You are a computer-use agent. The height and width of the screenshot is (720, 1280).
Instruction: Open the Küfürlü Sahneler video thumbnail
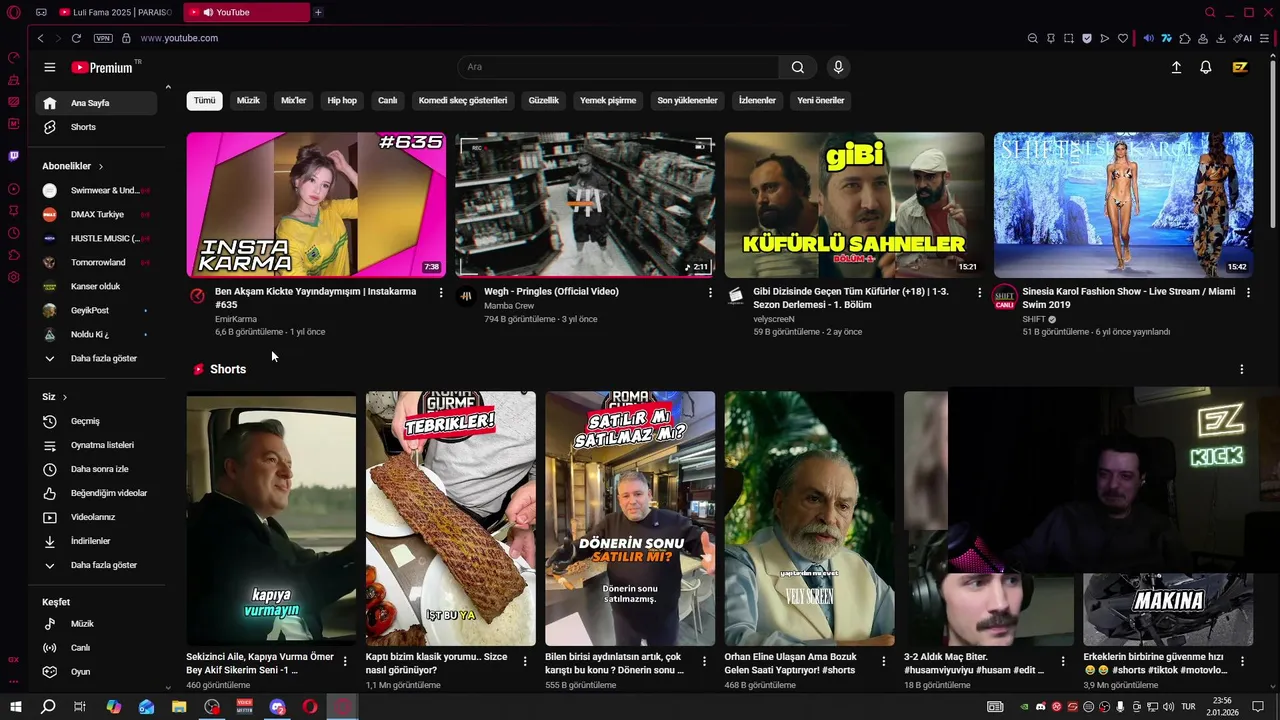click(x=854, y=205)
